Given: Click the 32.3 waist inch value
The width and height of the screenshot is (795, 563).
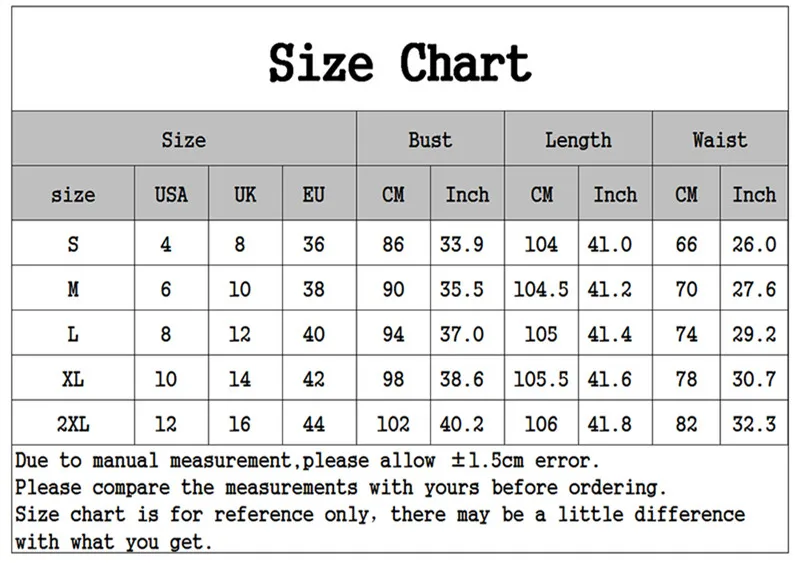Looking at the screenshot, I should [x=754, y=425].
